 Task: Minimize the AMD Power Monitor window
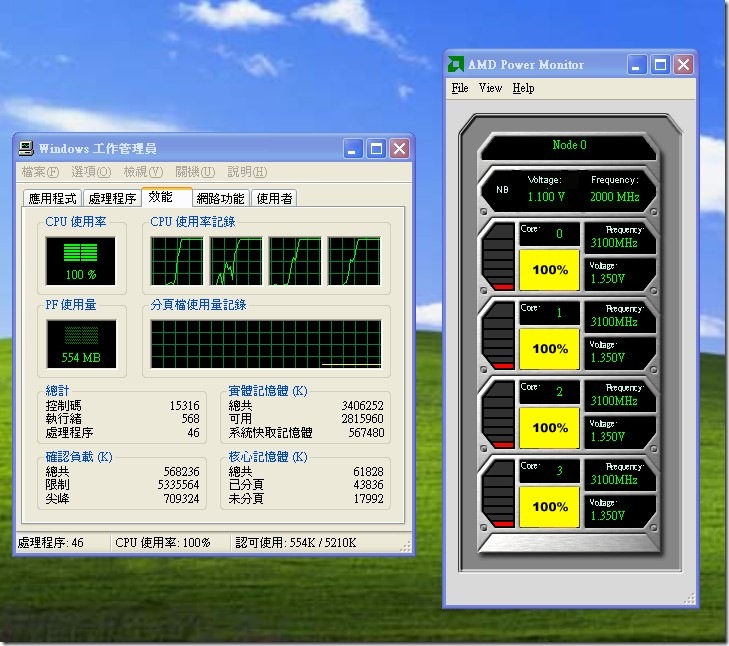coord(636,65)
